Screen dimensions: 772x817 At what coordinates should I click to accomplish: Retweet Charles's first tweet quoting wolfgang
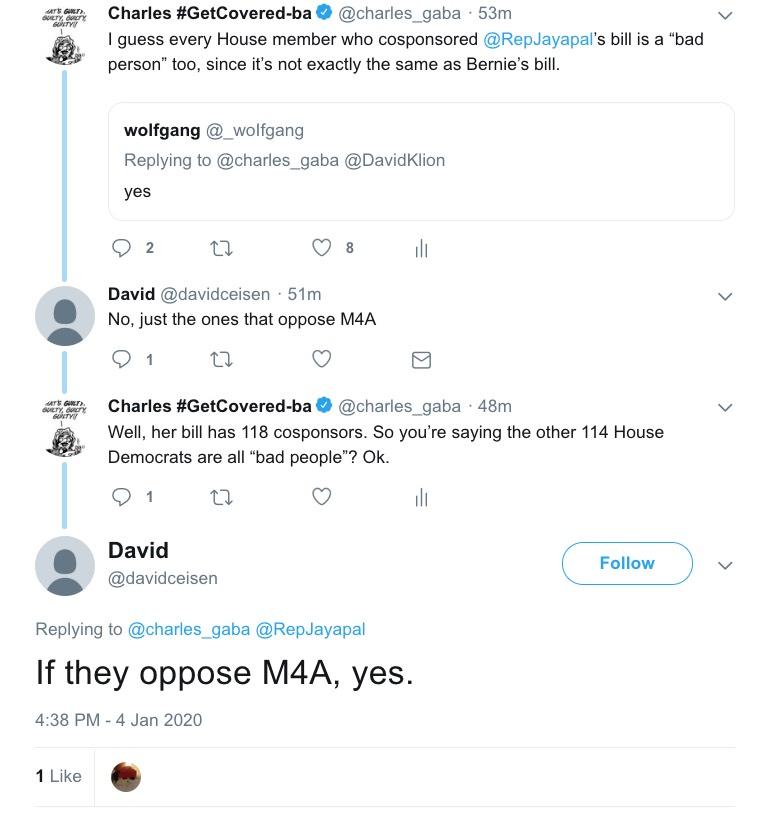[221, 248]
